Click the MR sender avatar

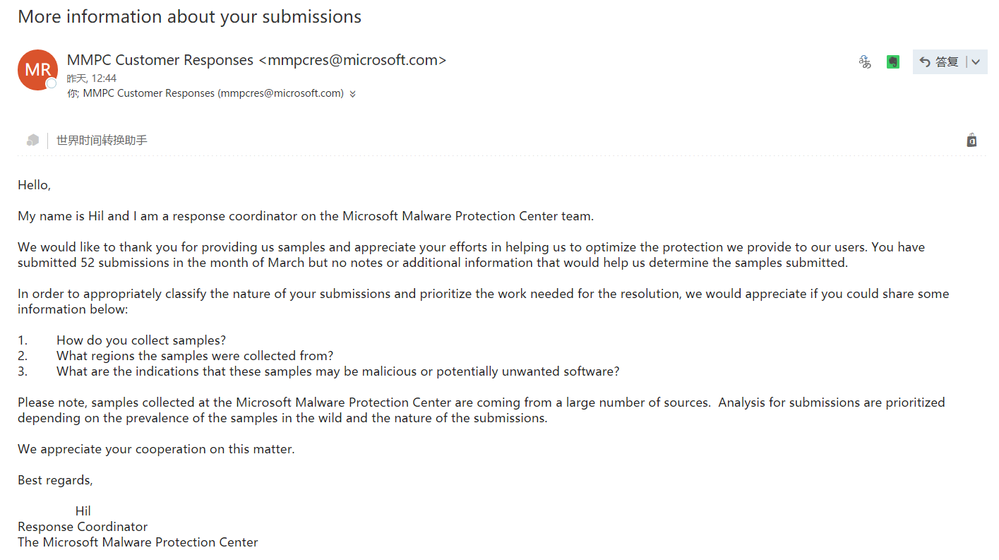click(x=37, y=69)
